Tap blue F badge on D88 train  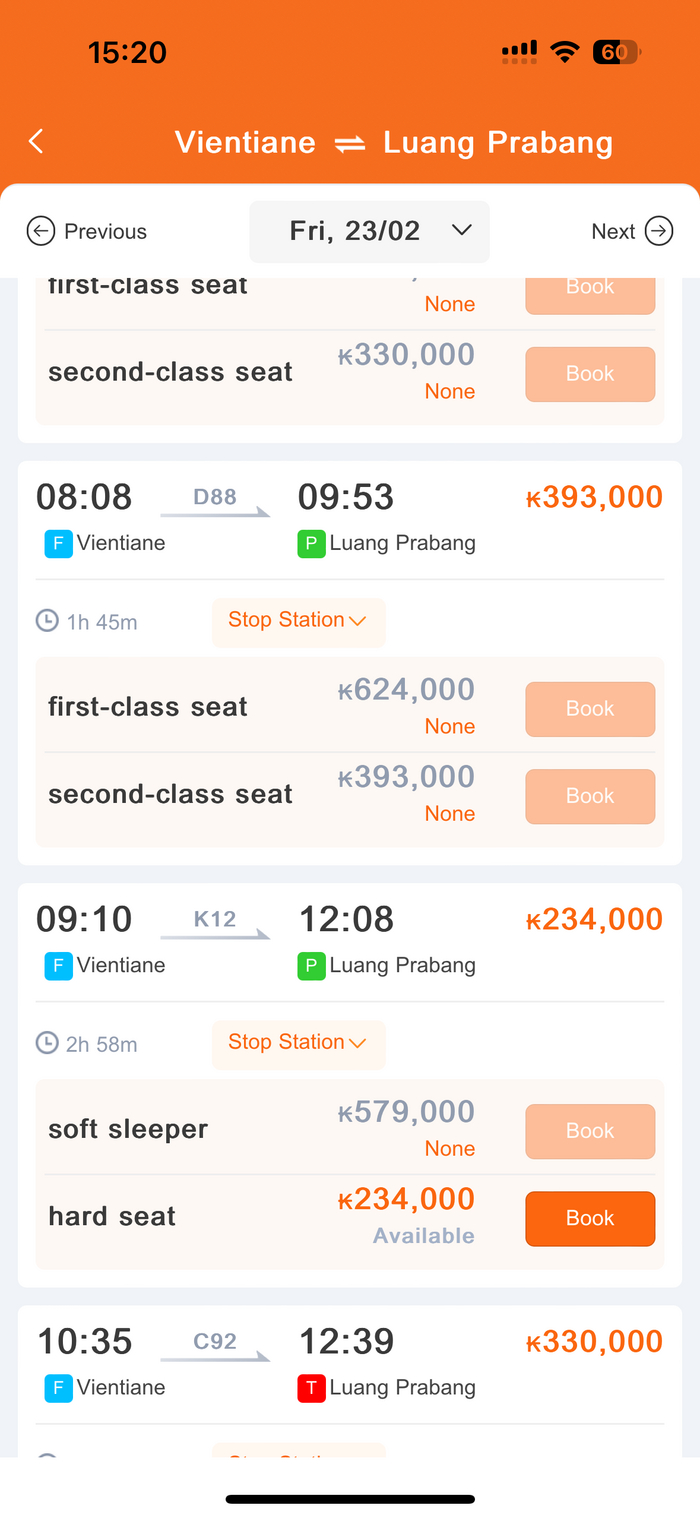(x=58, y=544)
